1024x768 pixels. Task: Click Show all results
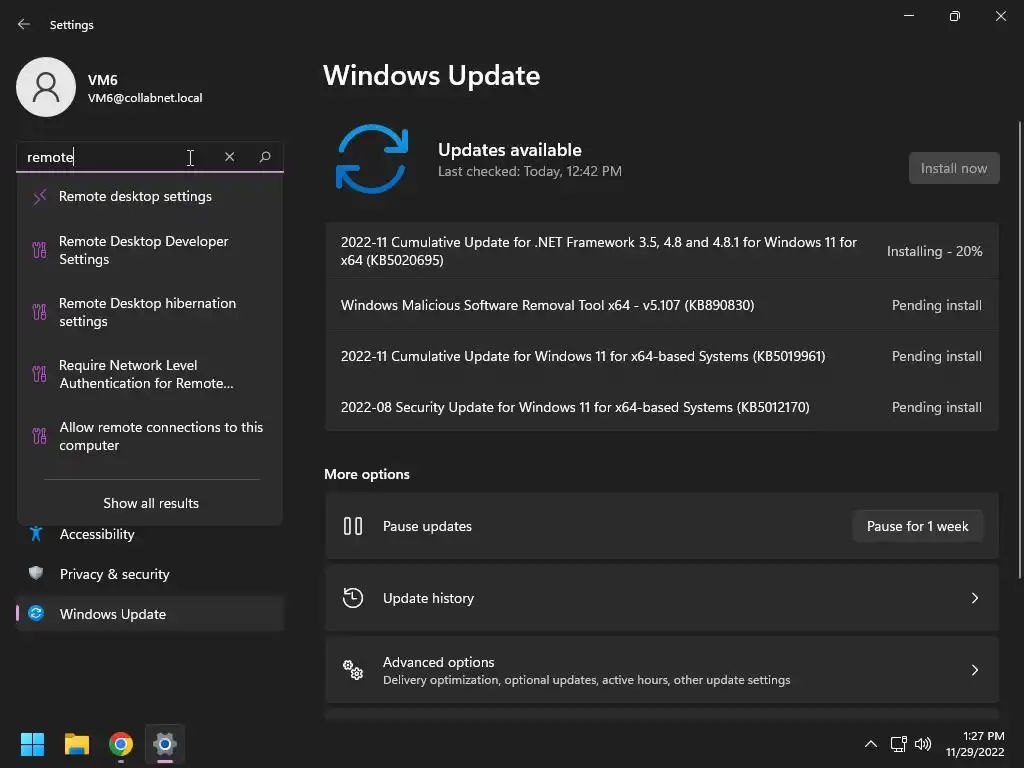(x=151, y=503)
